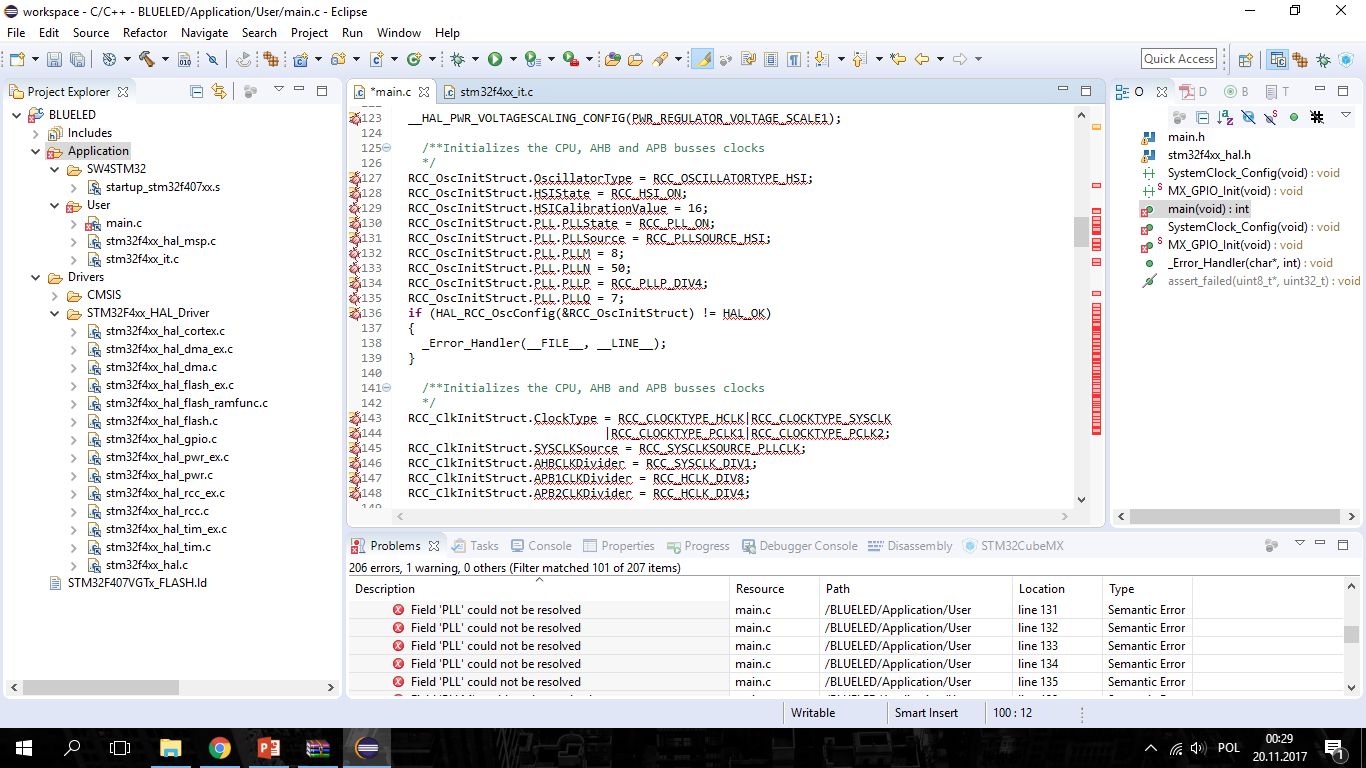Click the Save floppy disk icon
The image size is (1366, 768).
point(53,59)
